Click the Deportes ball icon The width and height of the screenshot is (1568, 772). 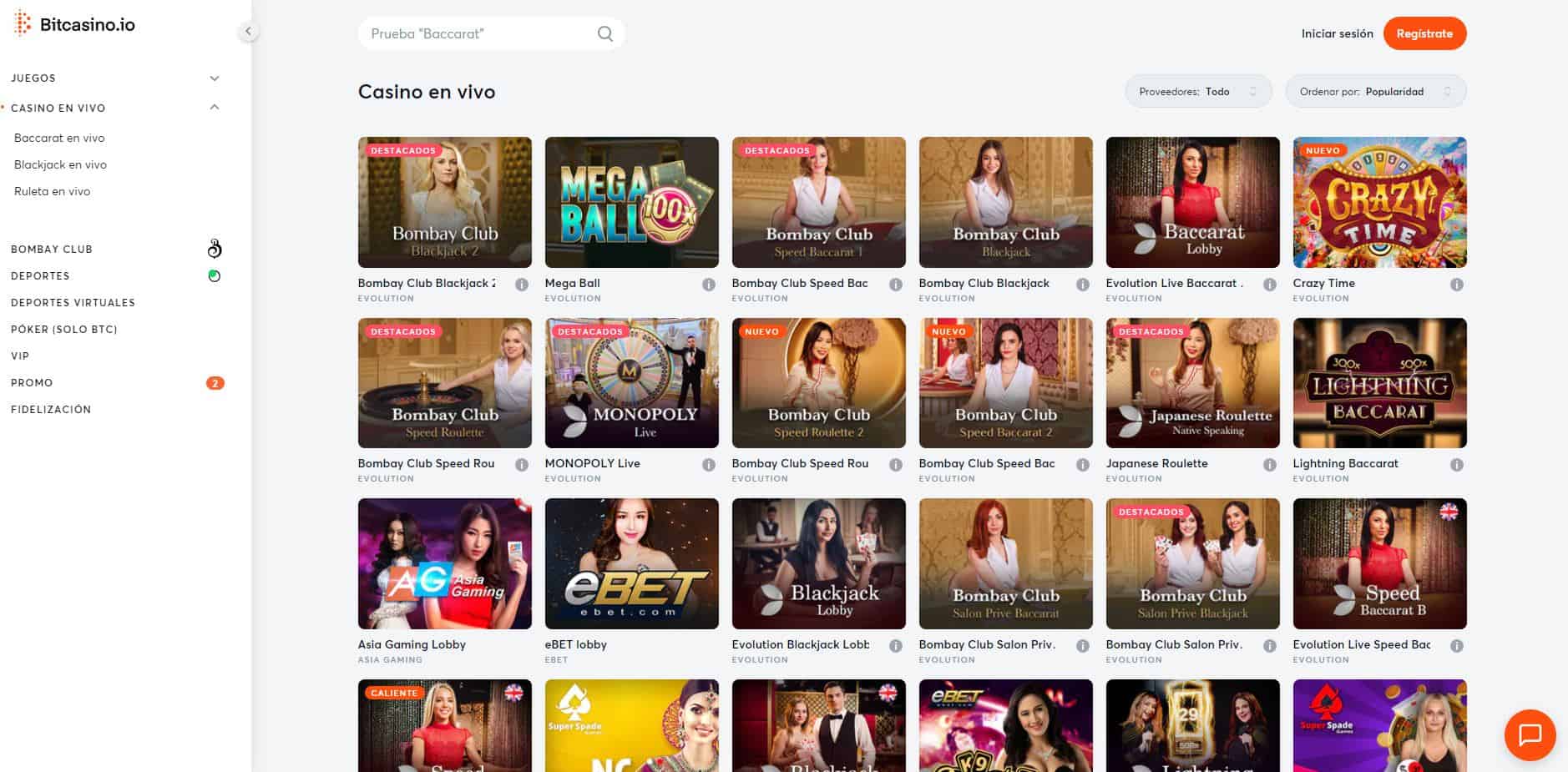coord(215,275)
